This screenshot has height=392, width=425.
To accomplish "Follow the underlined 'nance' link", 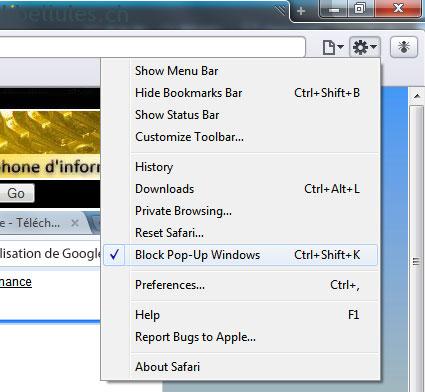I will click(16, 282).
